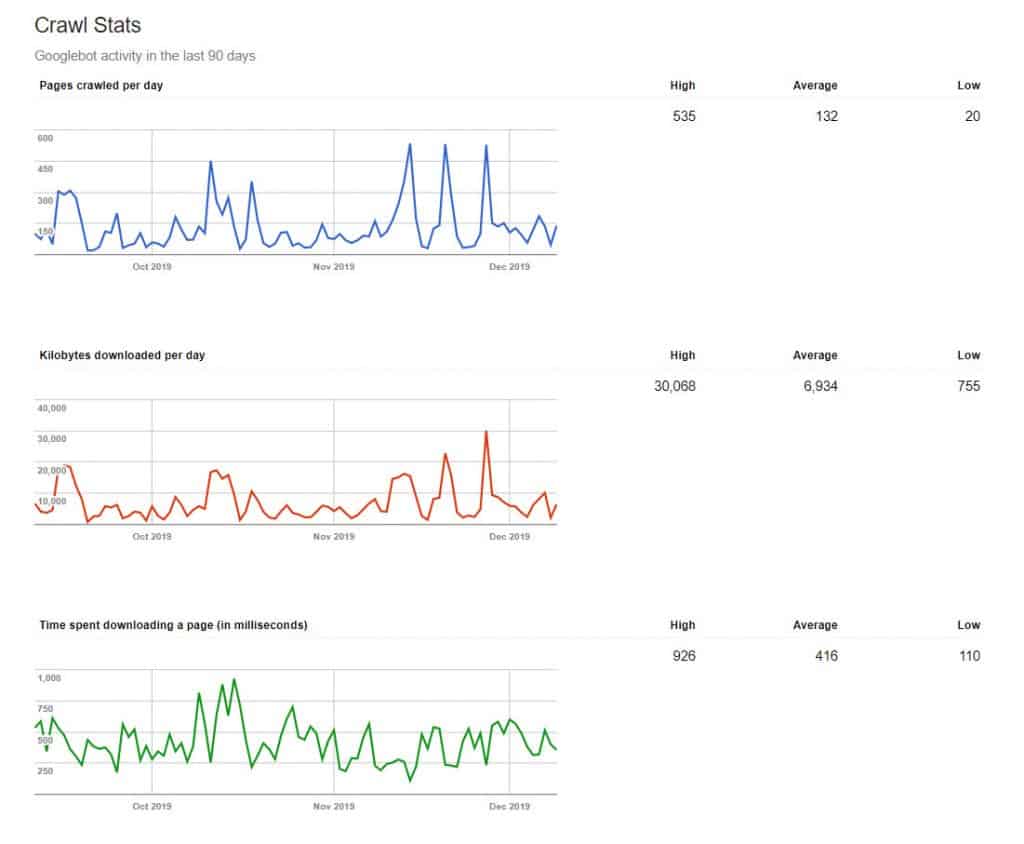Image resolution: width=1024 pixels, height=844 pixels.
Task: Click Dec 2019 label under blue chart
Action: [509, 267]
